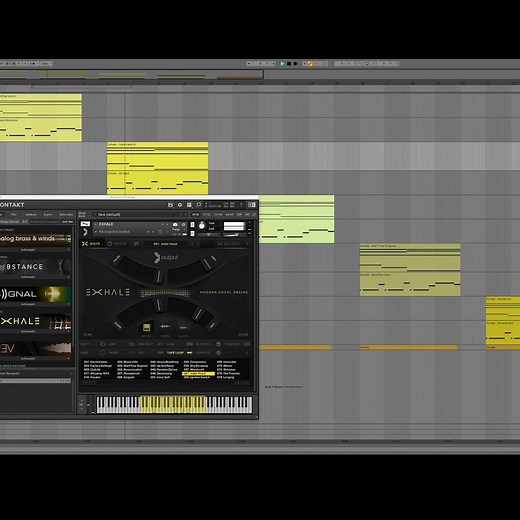Stop playback using Ableton's black square button
Image resolution: width=520 pixels, height=520 pixels.
[289, 63]
